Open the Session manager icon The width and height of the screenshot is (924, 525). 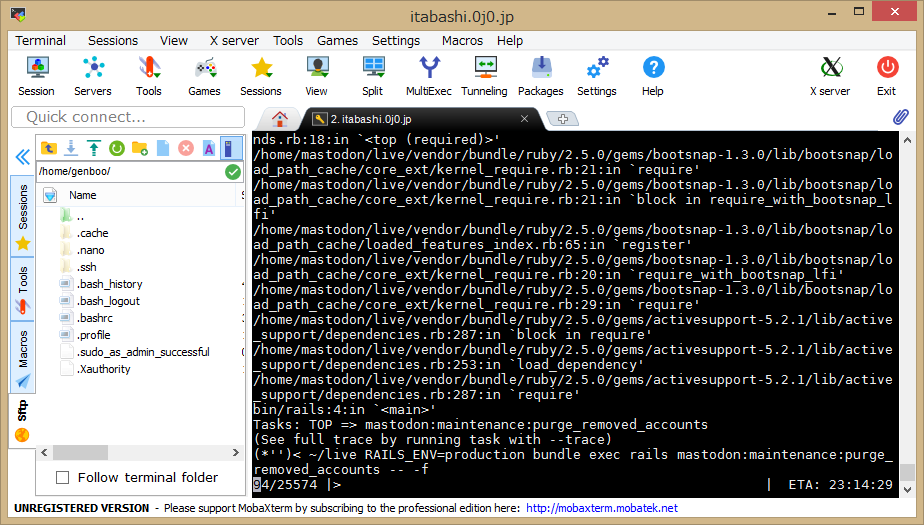click(x=36, y=76)
